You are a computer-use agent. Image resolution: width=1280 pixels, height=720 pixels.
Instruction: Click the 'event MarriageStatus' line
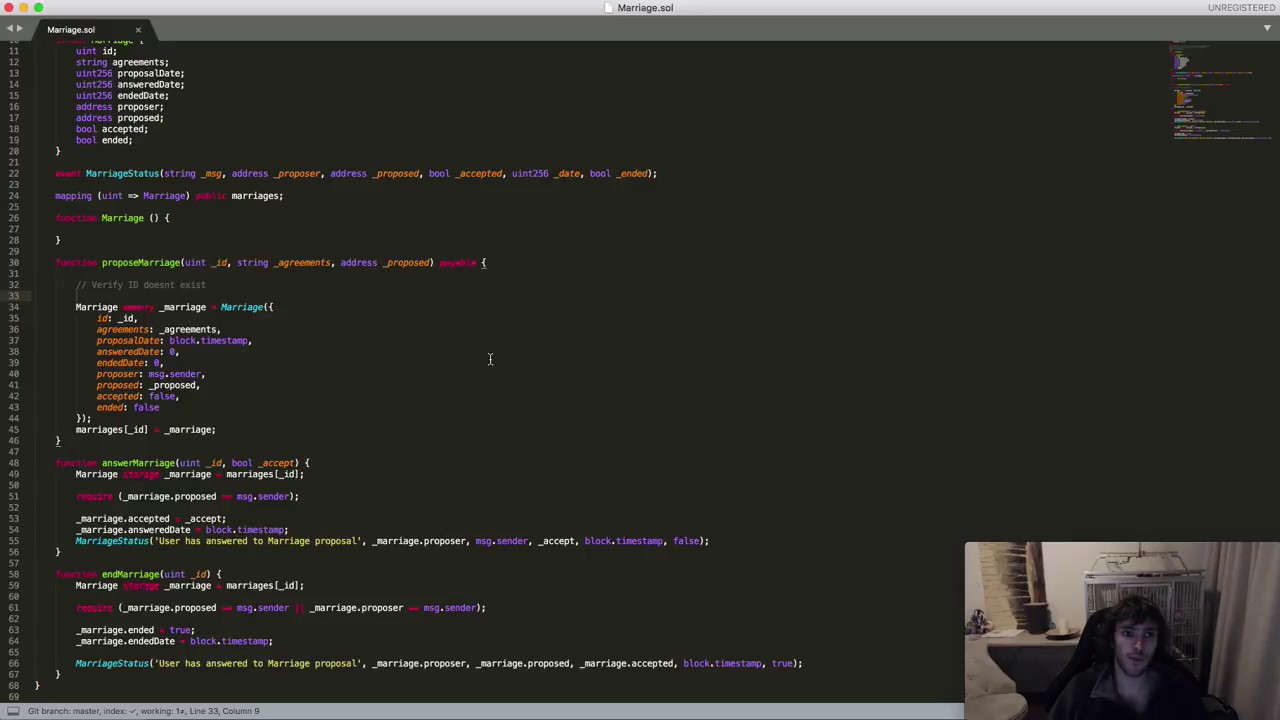(356, 174)
